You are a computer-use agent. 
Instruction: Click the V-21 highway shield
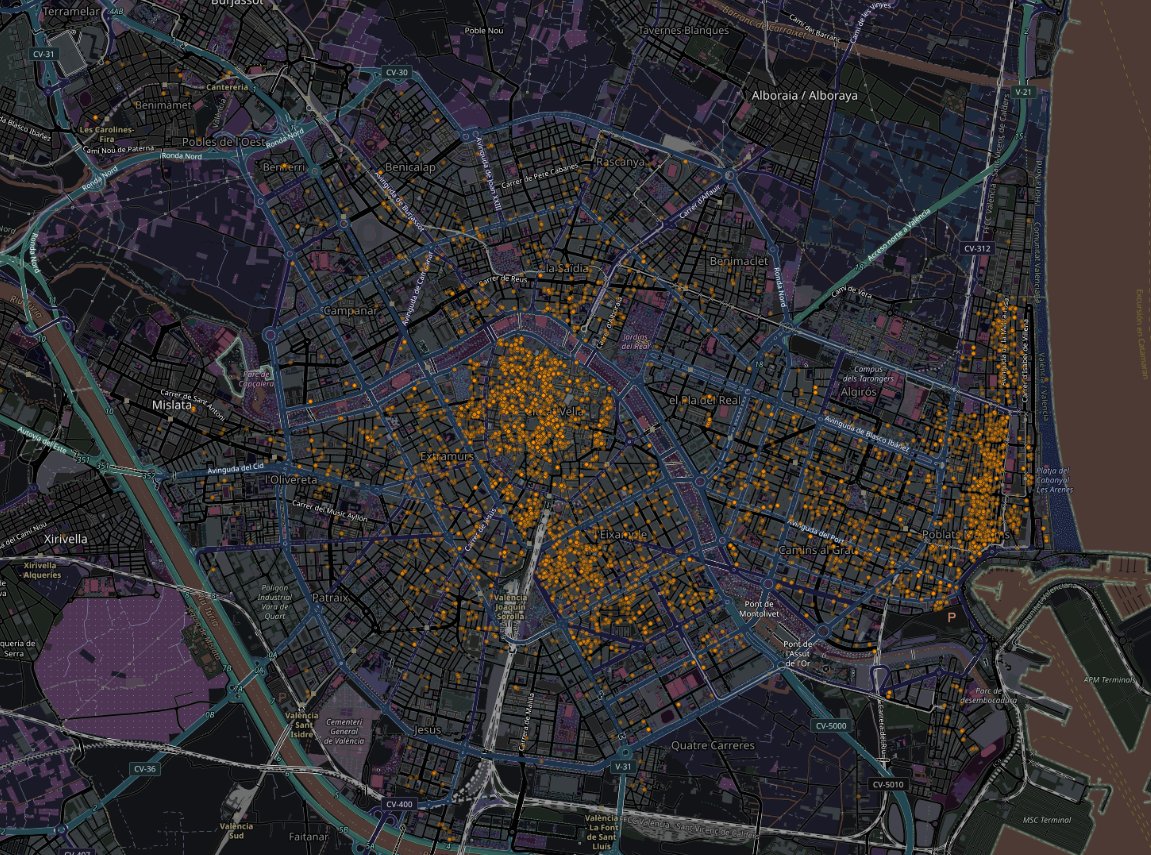coord(1023,92)
